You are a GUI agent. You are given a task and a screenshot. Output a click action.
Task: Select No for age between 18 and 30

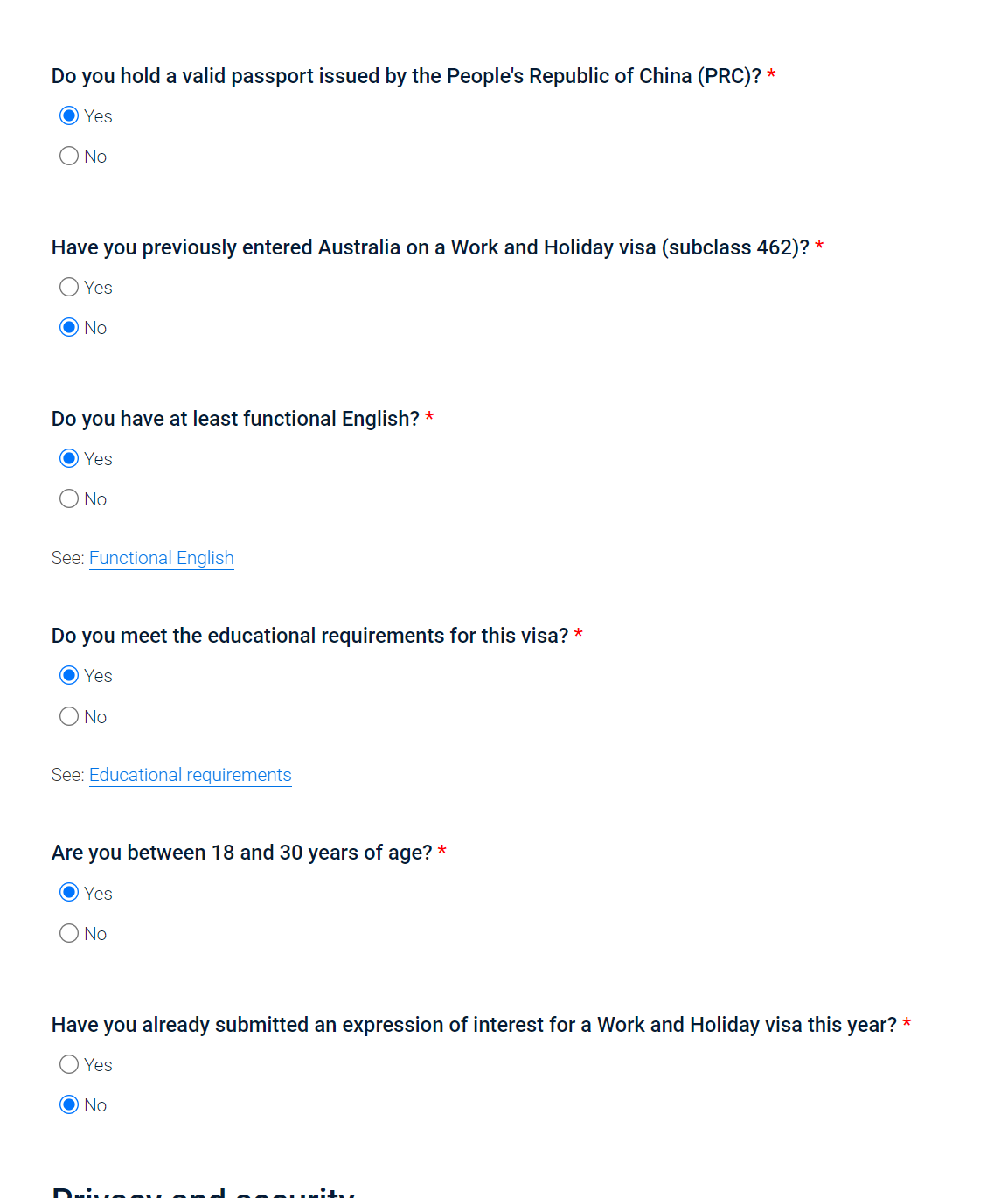point(69,934)
